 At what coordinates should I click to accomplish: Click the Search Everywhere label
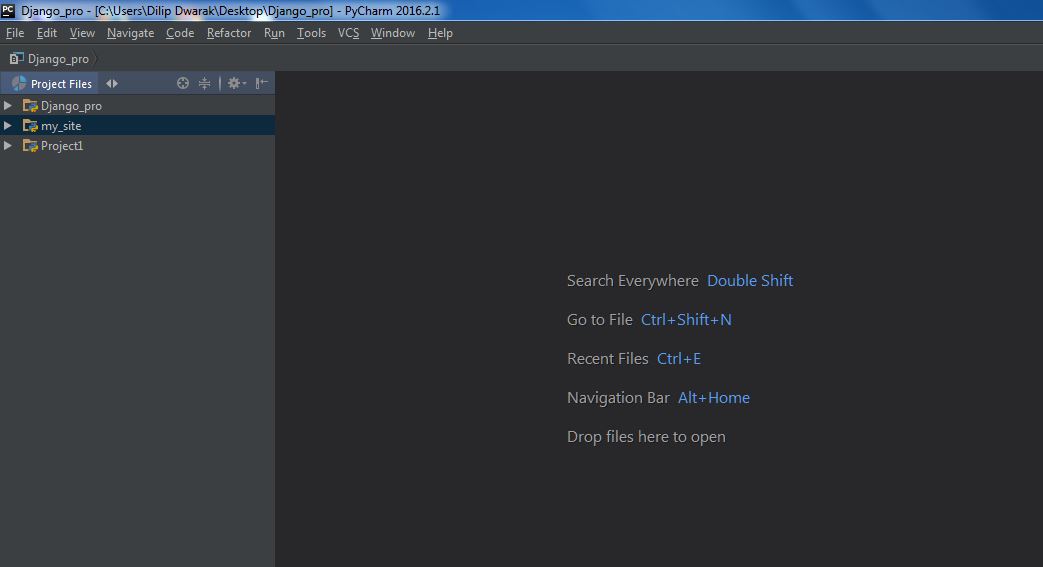(x=633, y=281)
